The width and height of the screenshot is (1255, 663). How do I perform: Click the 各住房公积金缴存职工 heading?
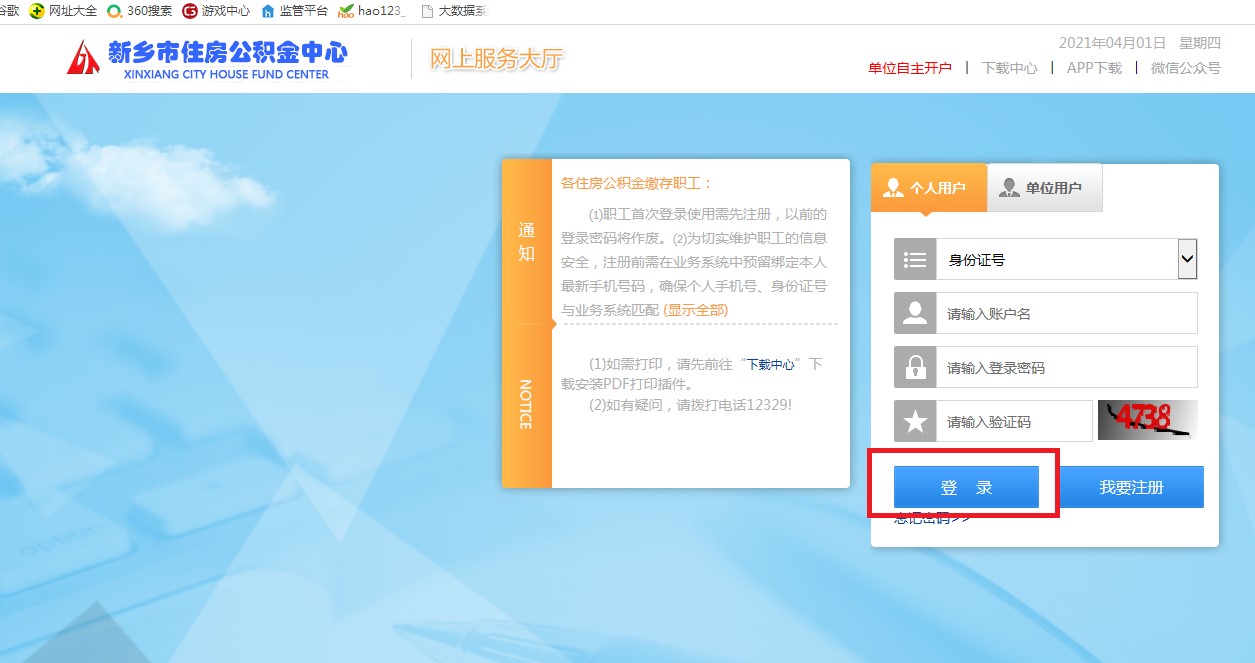point(637,183)
